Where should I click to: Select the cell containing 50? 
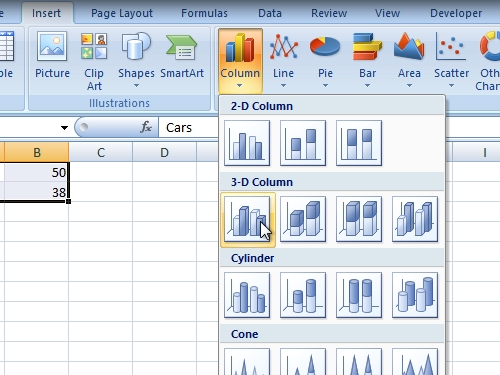tap(36, 172)
